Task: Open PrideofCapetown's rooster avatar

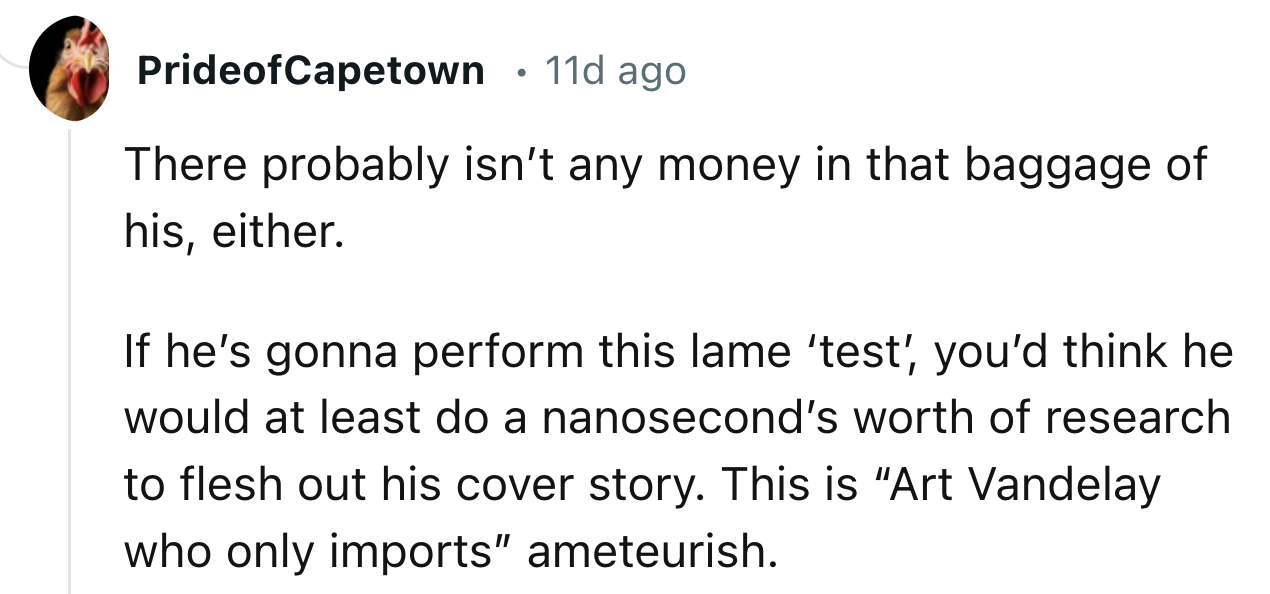Action: click(x=70, y=70)
